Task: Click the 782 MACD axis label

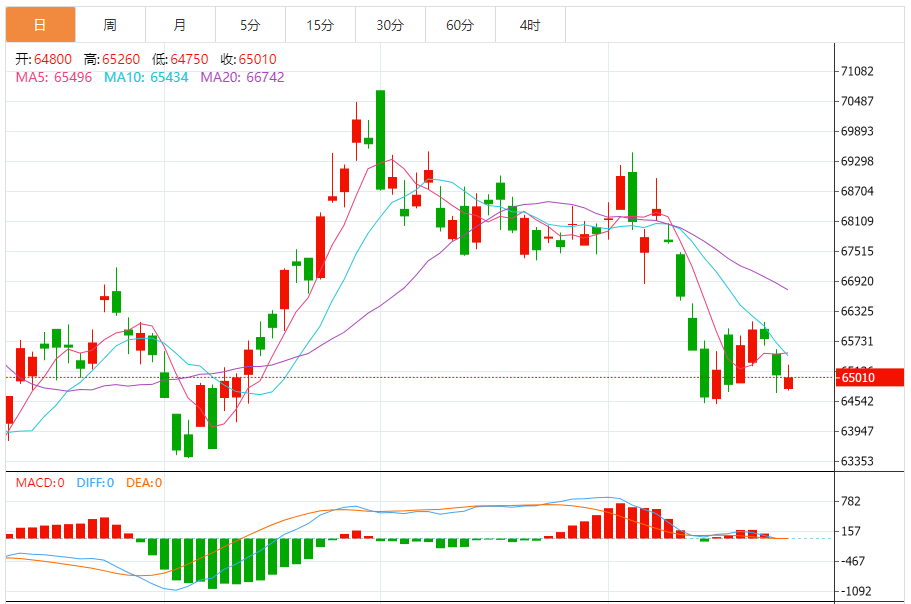Action: point(851,501)
